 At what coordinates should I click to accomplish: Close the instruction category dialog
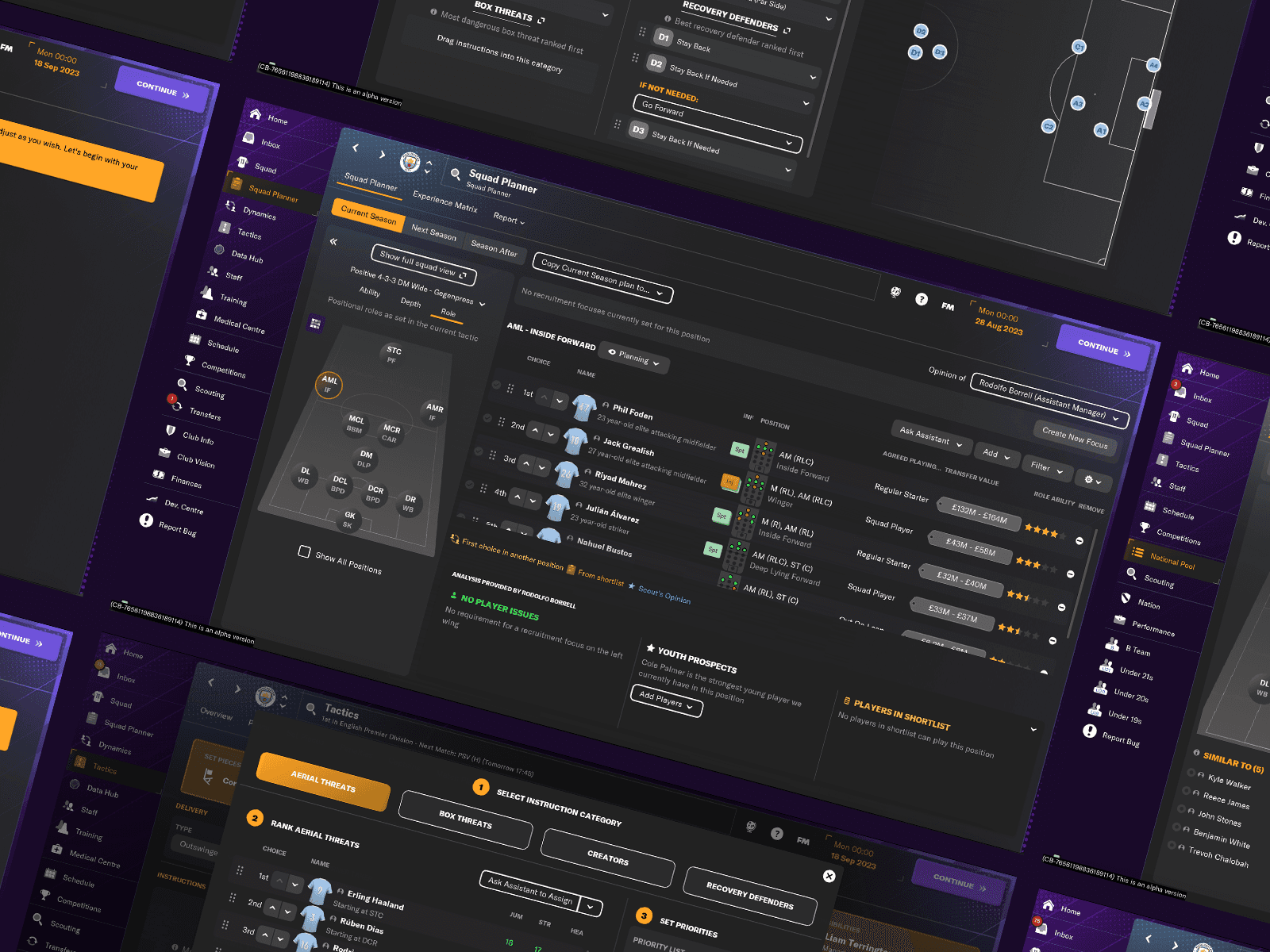point(829,876)
